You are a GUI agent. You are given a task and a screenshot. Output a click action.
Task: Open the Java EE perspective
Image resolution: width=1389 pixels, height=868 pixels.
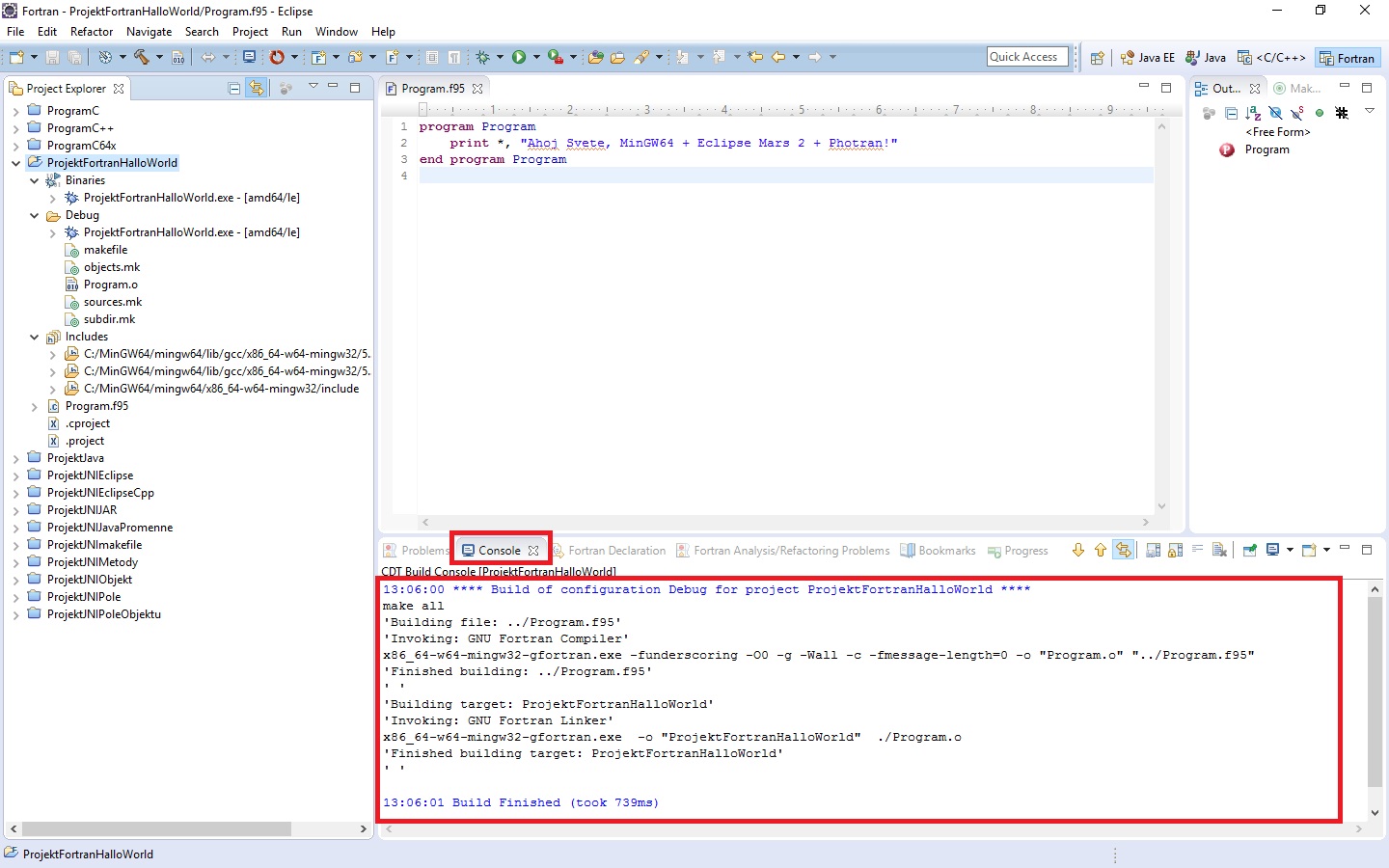click(x=1147, y=57)
